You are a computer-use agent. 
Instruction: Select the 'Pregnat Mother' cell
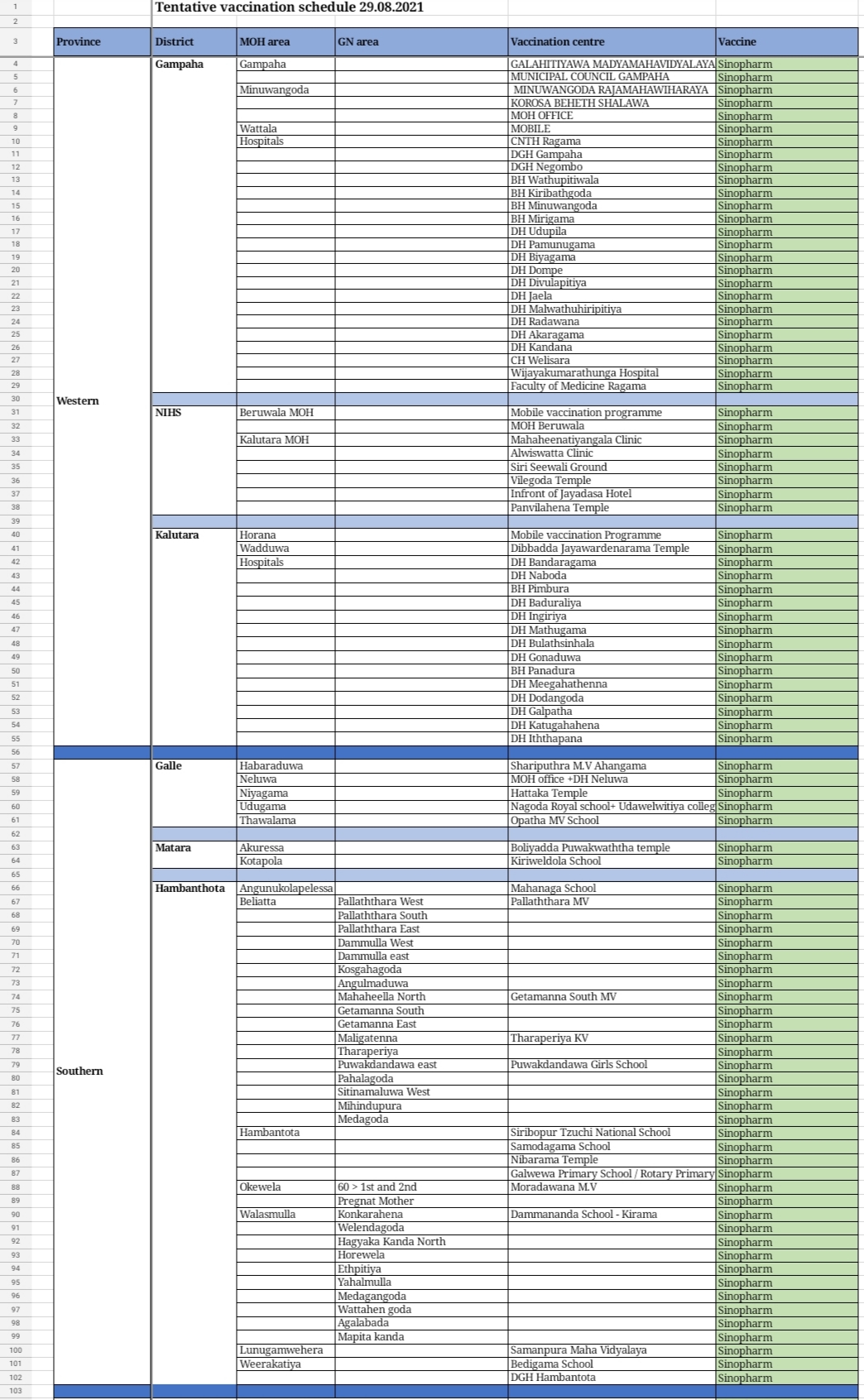click(x=421, y=1201)
